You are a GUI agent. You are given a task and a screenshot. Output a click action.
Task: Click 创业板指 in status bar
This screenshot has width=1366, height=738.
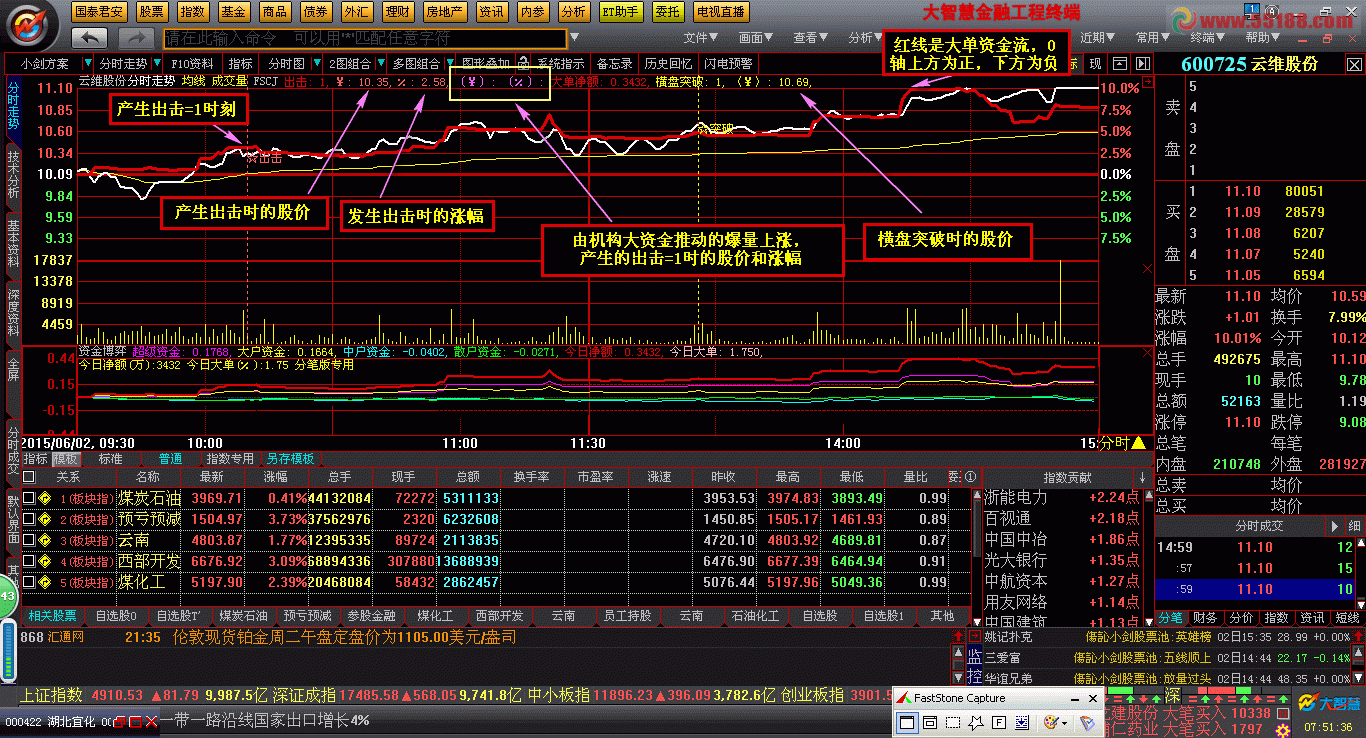click(x=811, y=694)
